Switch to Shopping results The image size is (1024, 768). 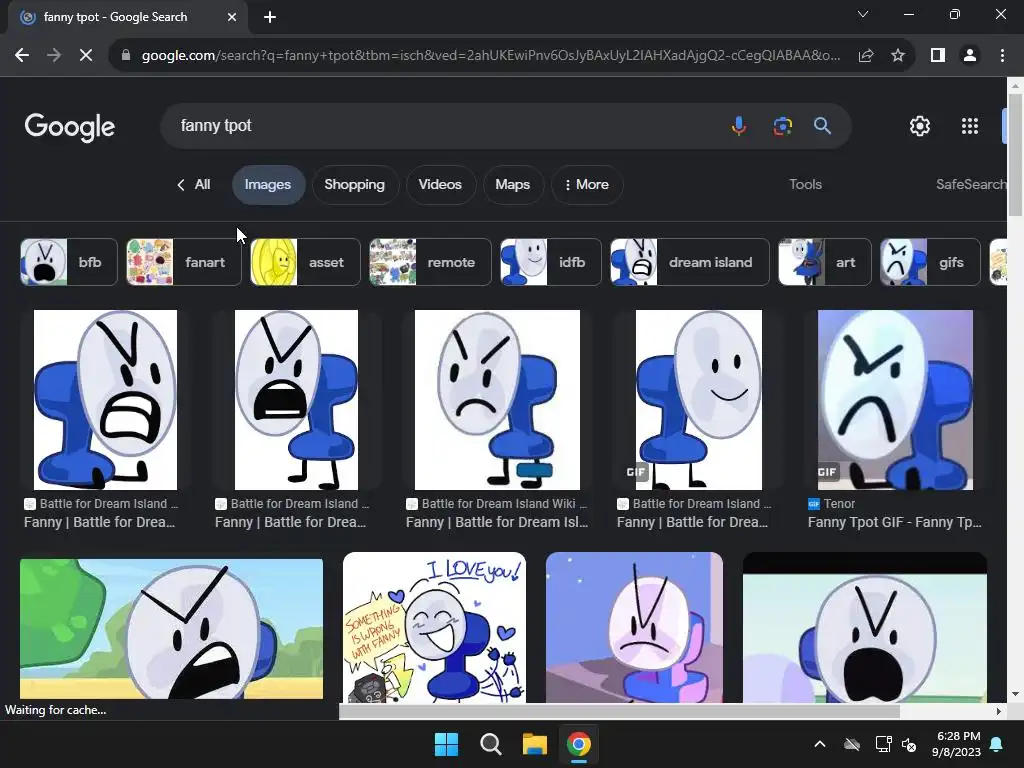point(355,185)
